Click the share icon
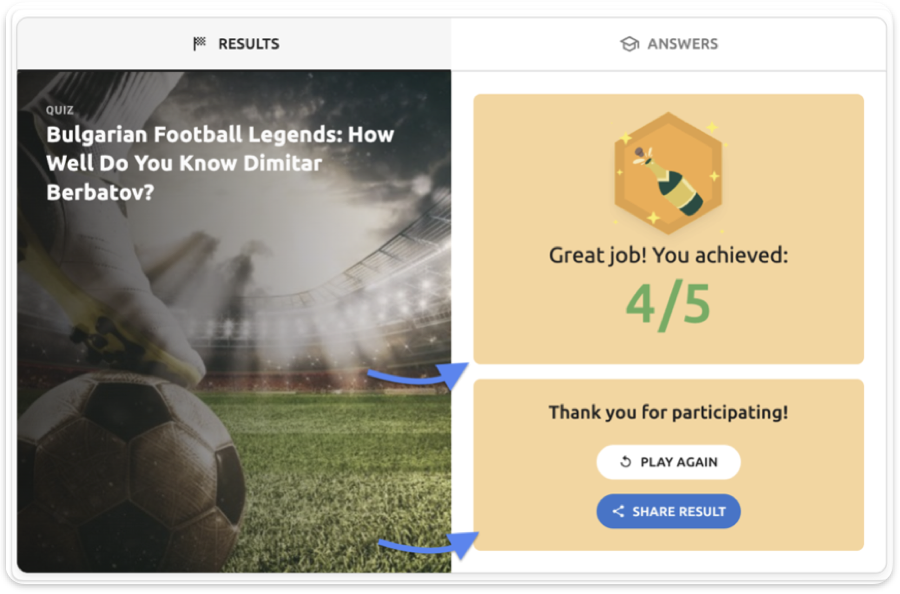 point(618,511)
